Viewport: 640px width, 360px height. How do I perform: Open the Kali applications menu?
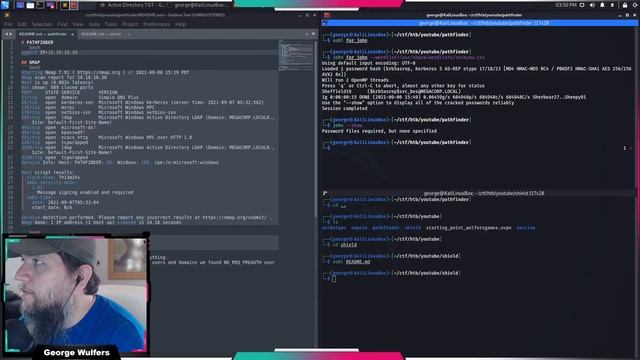[5, 5]
